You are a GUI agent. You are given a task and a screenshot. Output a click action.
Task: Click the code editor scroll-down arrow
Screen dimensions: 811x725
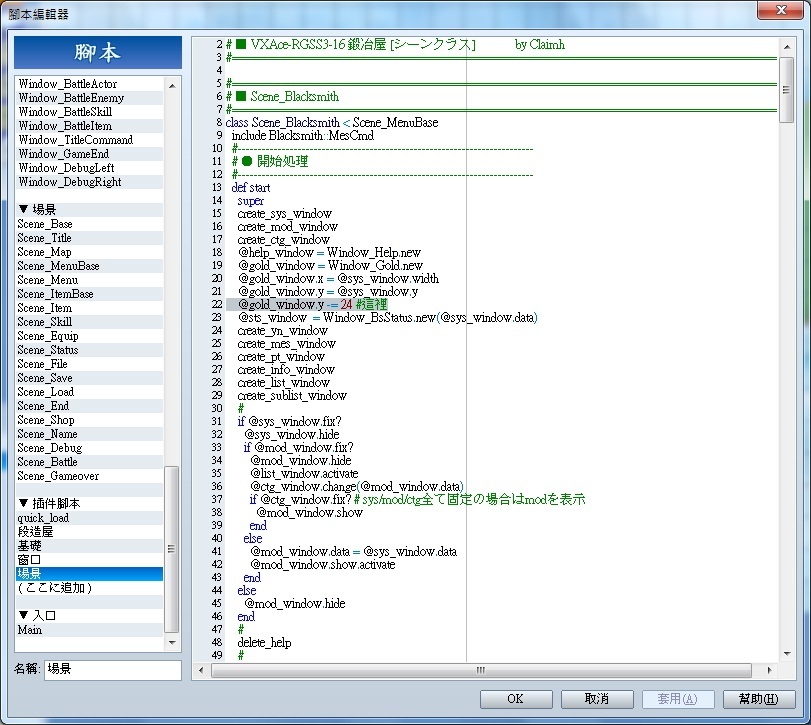click(x=787, y=654)
